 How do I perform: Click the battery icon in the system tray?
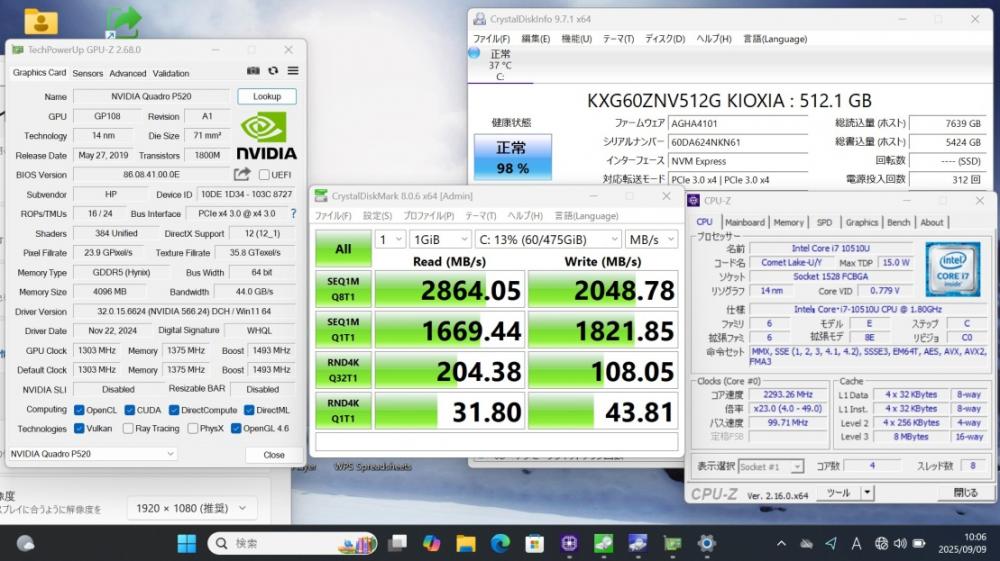(x=919, y=543)
